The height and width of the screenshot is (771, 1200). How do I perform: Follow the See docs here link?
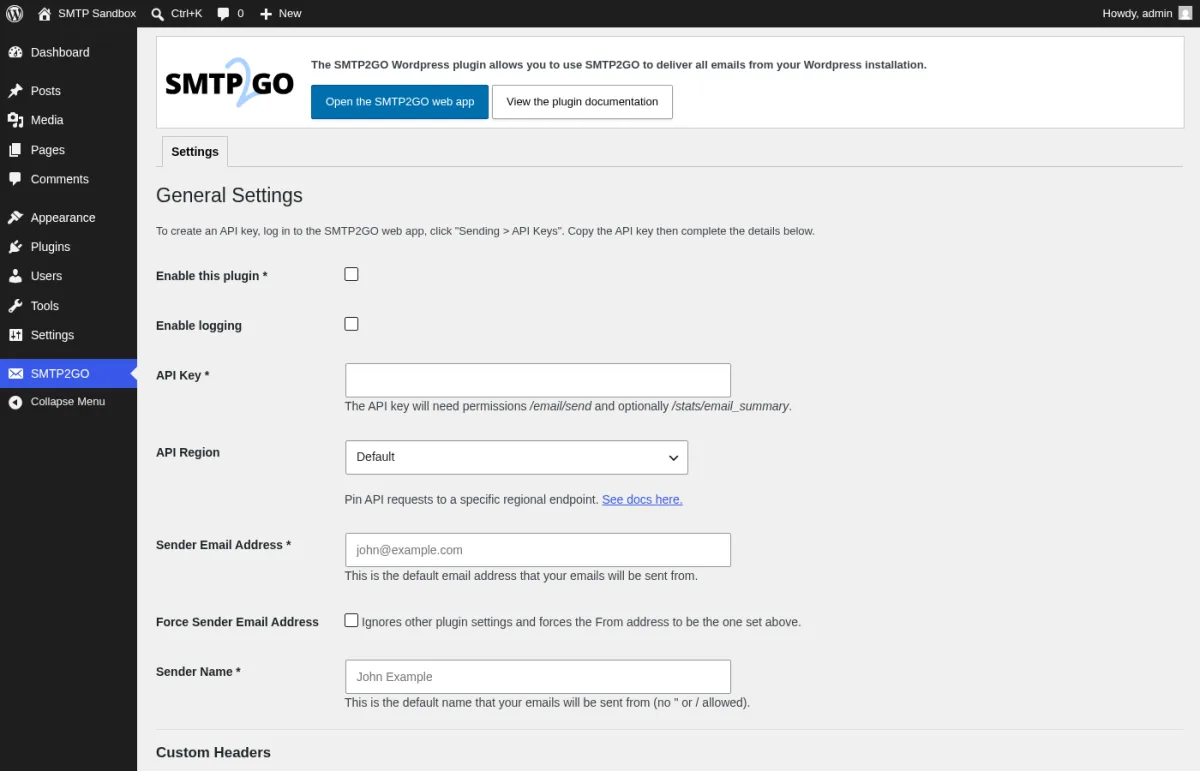(x=642, y=499)
